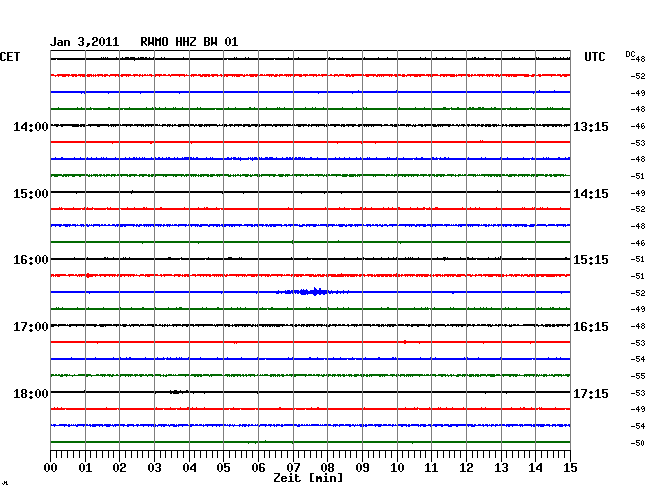Image resolution: width=650 pixels, height=494 pixels.
Task: Click the 04 minute axis label
Action: [x=189, y=468]
